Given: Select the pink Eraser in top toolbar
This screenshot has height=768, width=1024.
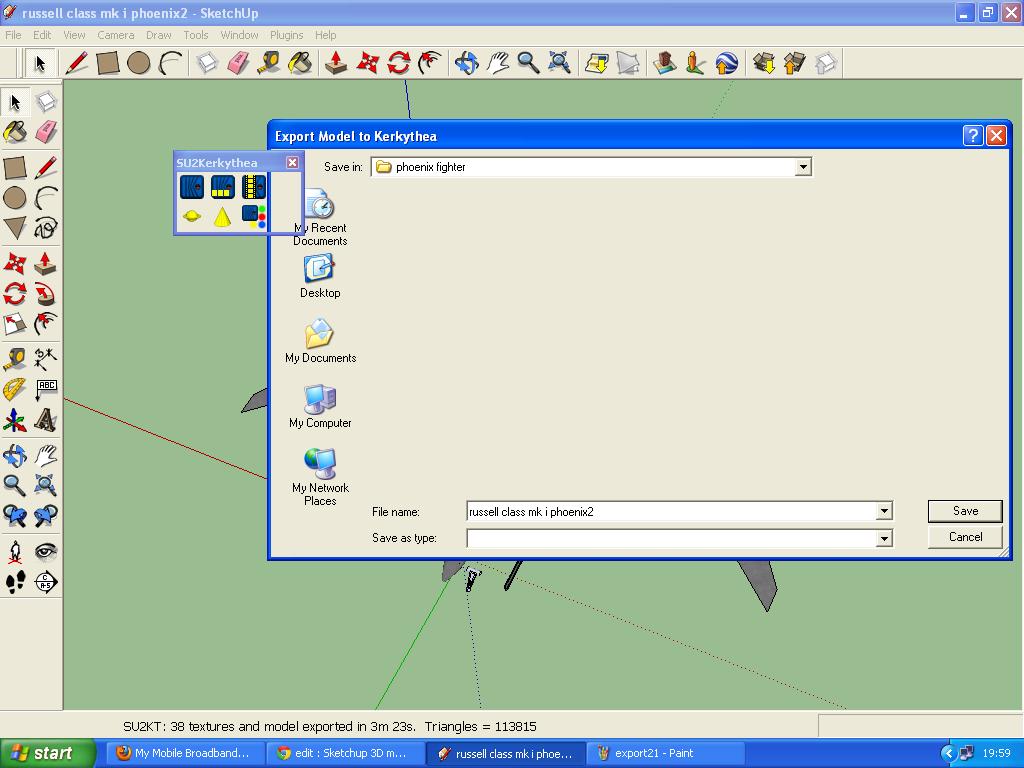Looking at the screenshot, I should pos(238,63).
